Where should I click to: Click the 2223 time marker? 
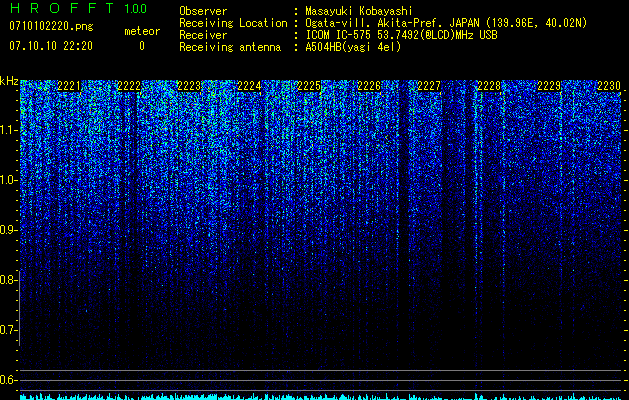(189, 86)
